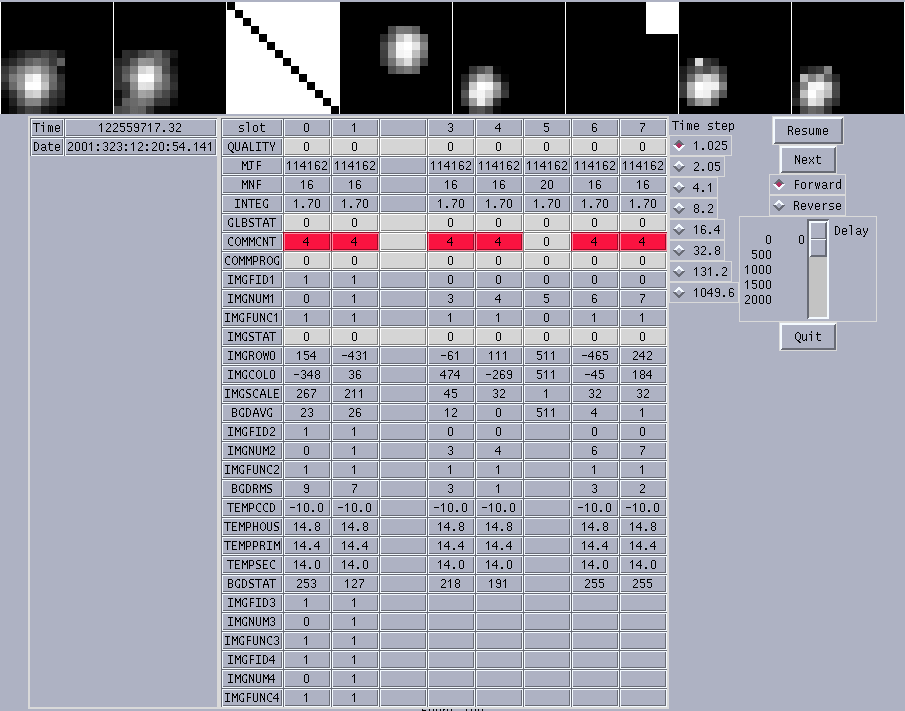
Task: Click the MJF row label
Action: pyautogui.click(x=252, y=166)
